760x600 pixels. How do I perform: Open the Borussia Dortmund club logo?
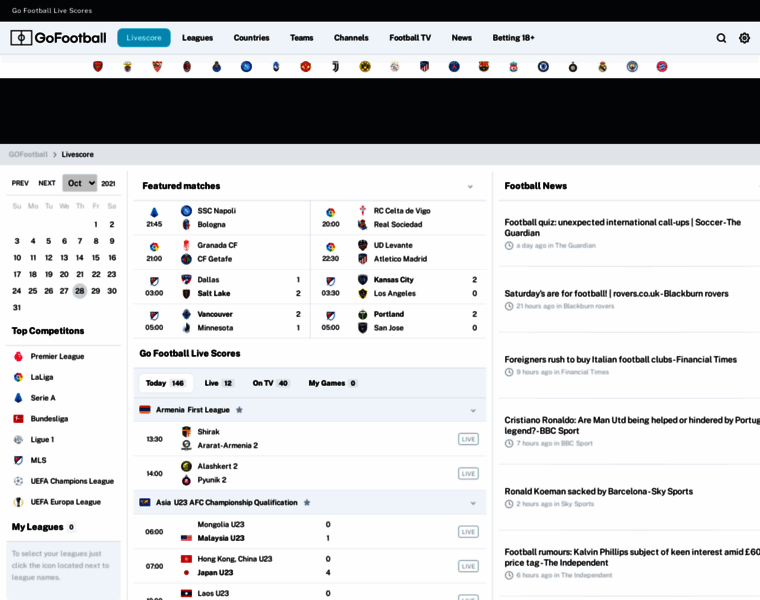point(365,66)
